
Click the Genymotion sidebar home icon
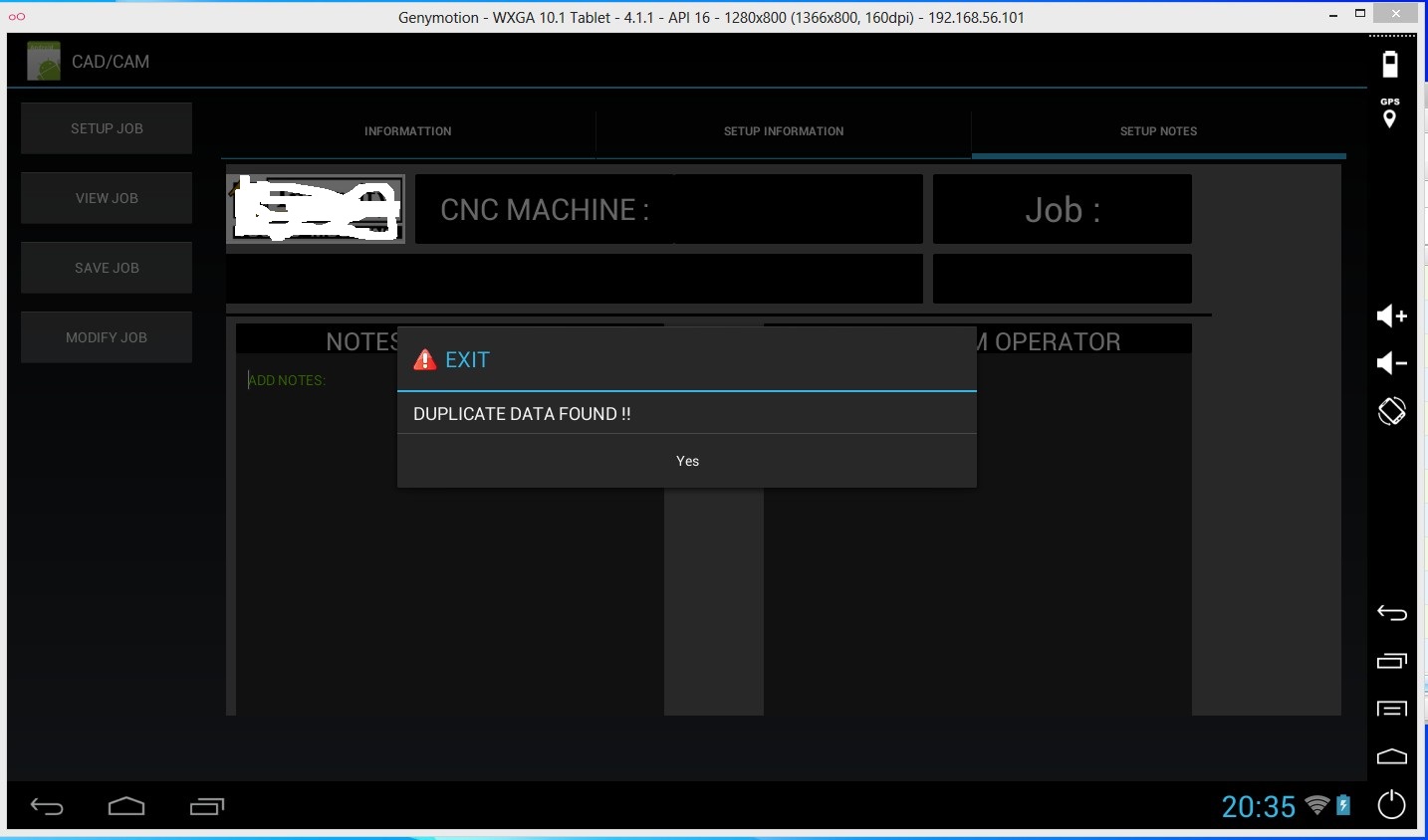pos(1391,756)
